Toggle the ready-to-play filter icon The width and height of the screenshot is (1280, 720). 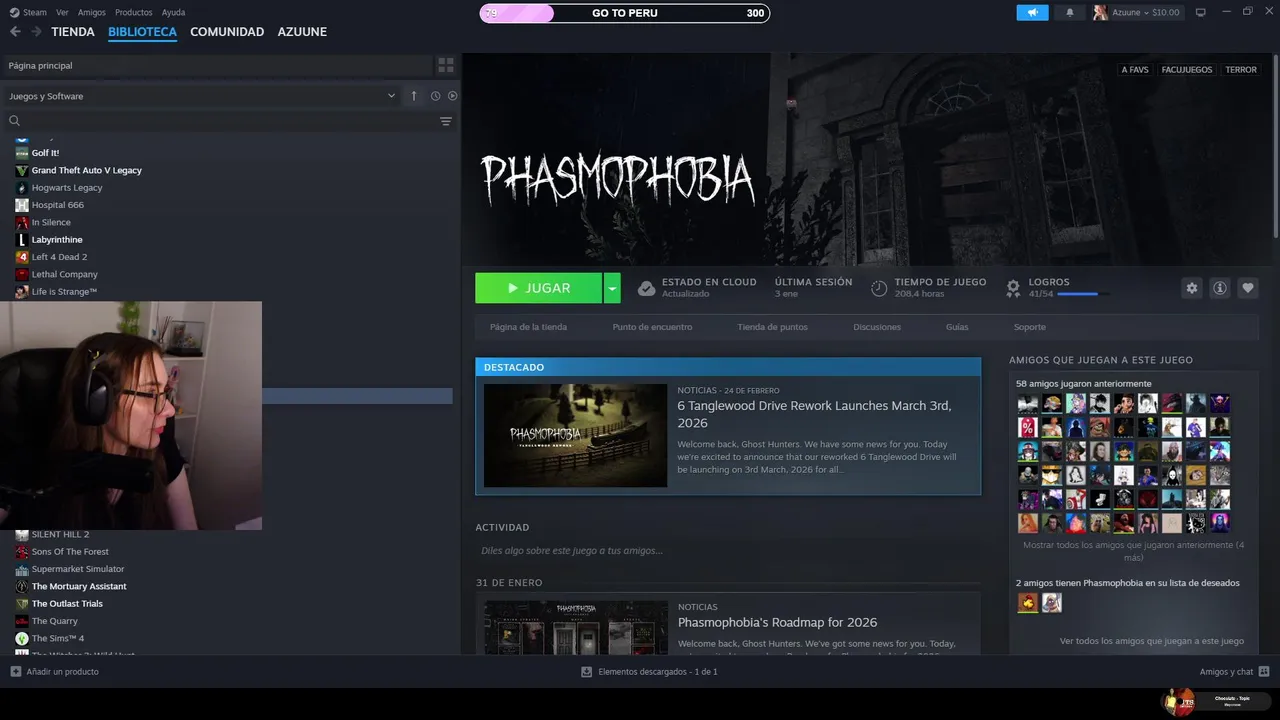coord(452,96)
